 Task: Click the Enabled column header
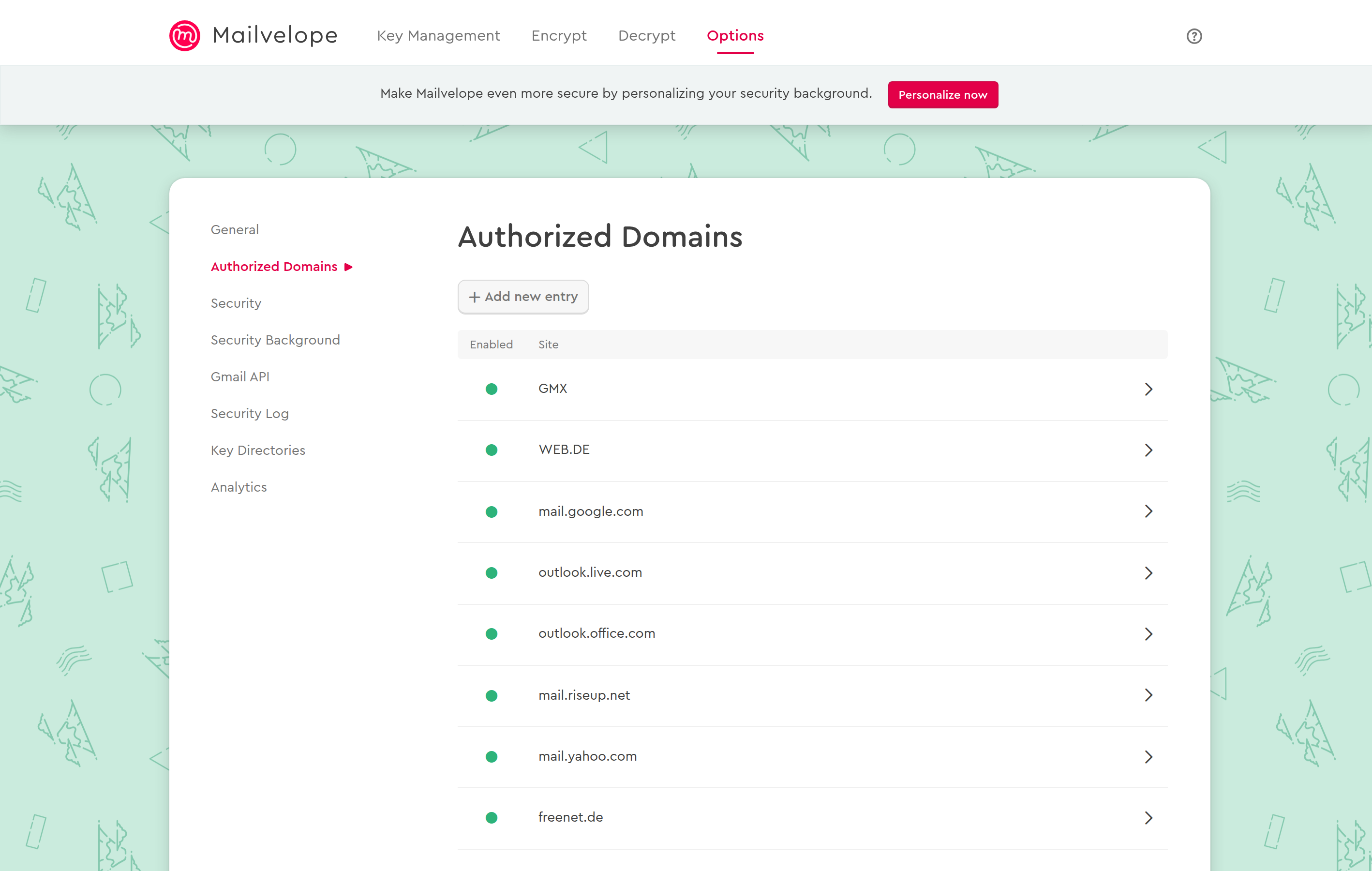pyautogui.click(x=491, y=345)
